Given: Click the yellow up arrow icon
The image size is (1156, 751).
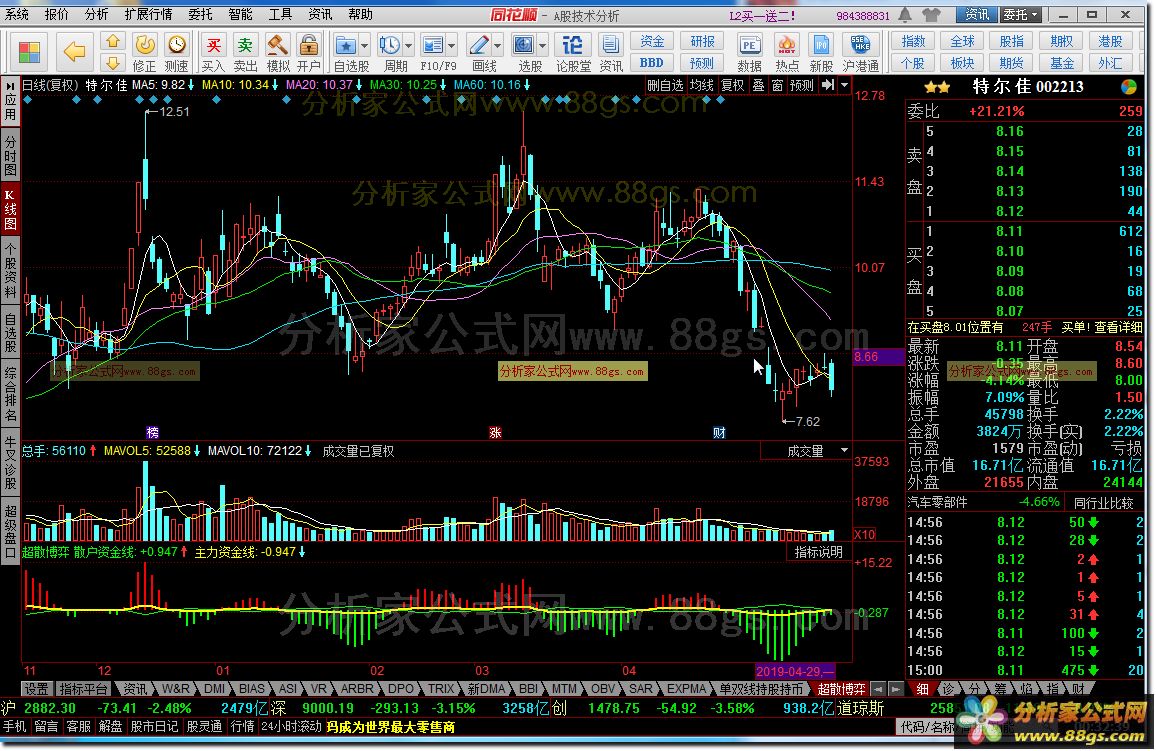Looking at the screenshot, I should [113, 41].
